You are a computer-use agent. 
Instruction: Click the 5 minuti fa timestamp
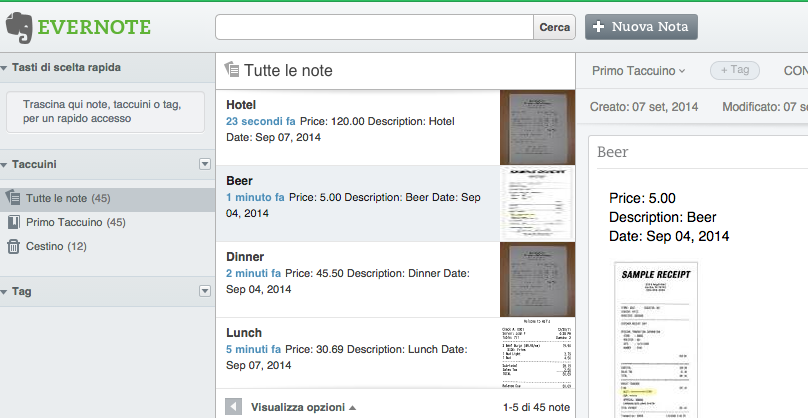pos(254,349)
